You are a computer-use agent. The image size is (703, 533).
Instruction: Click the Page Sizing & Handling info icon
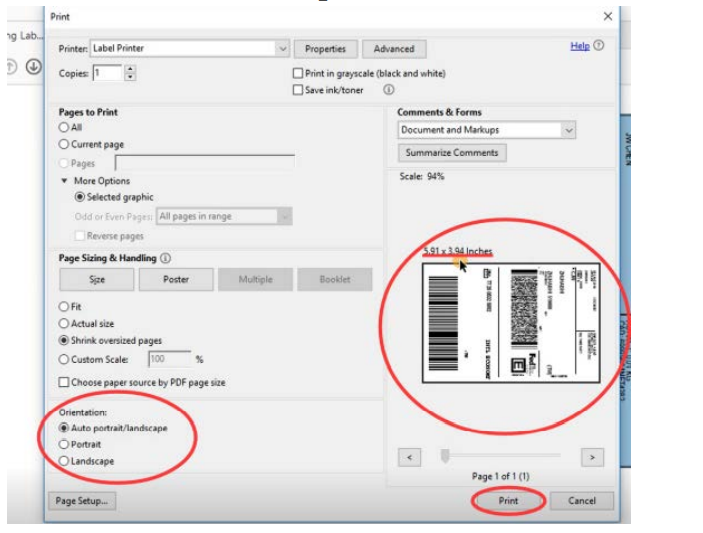(165, 258)
